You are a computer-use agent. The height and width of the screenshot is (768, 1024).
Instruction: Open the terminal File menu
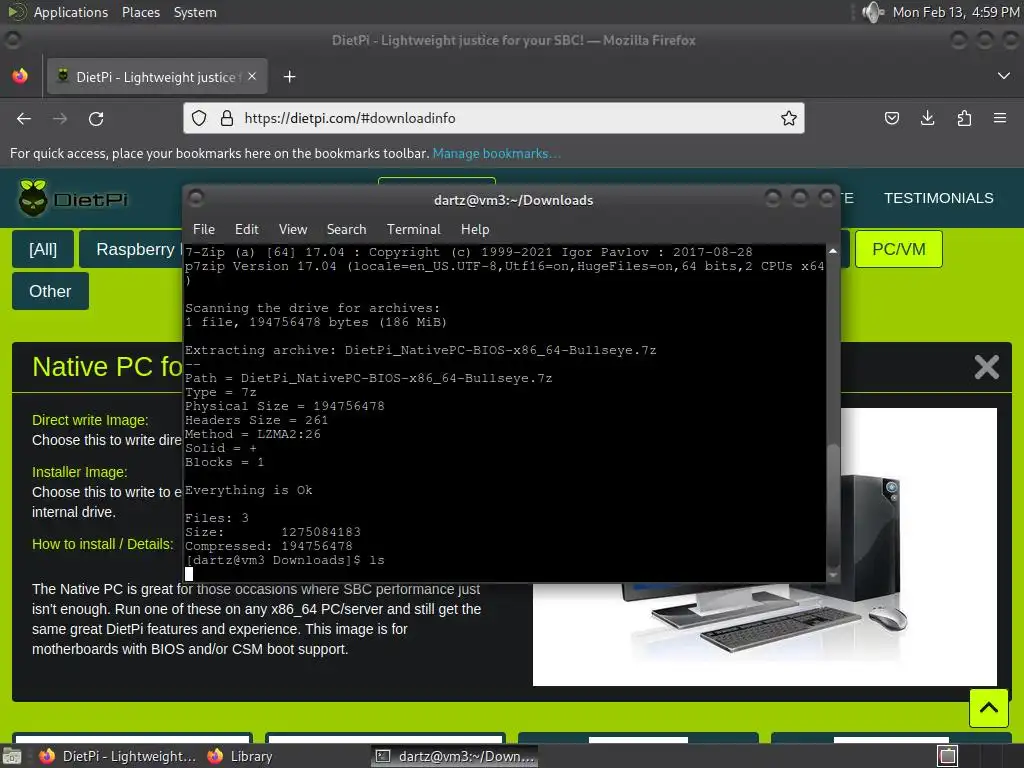(204, 229)
